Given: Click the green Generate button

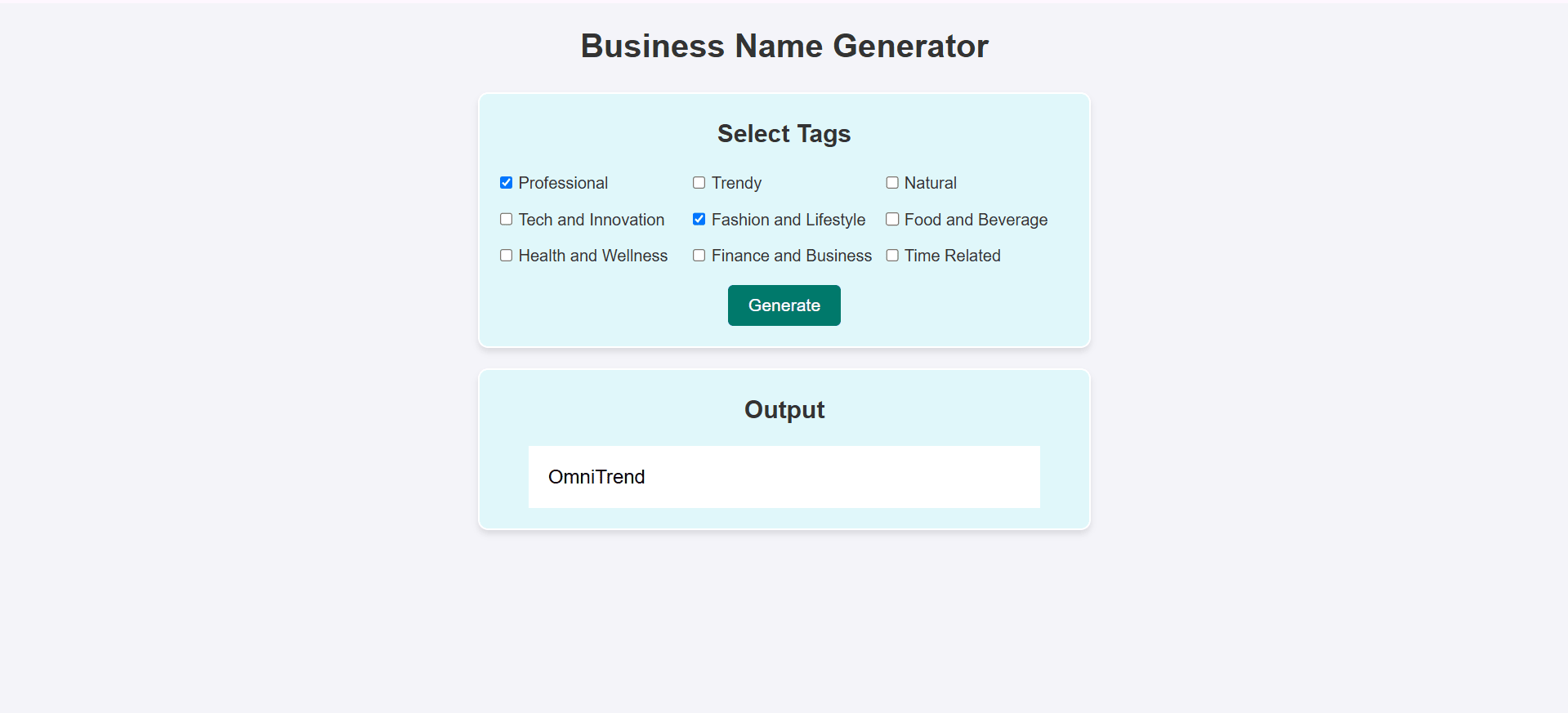Looking at the screenshot, I should pyautogui.click(x=784, y=305).
